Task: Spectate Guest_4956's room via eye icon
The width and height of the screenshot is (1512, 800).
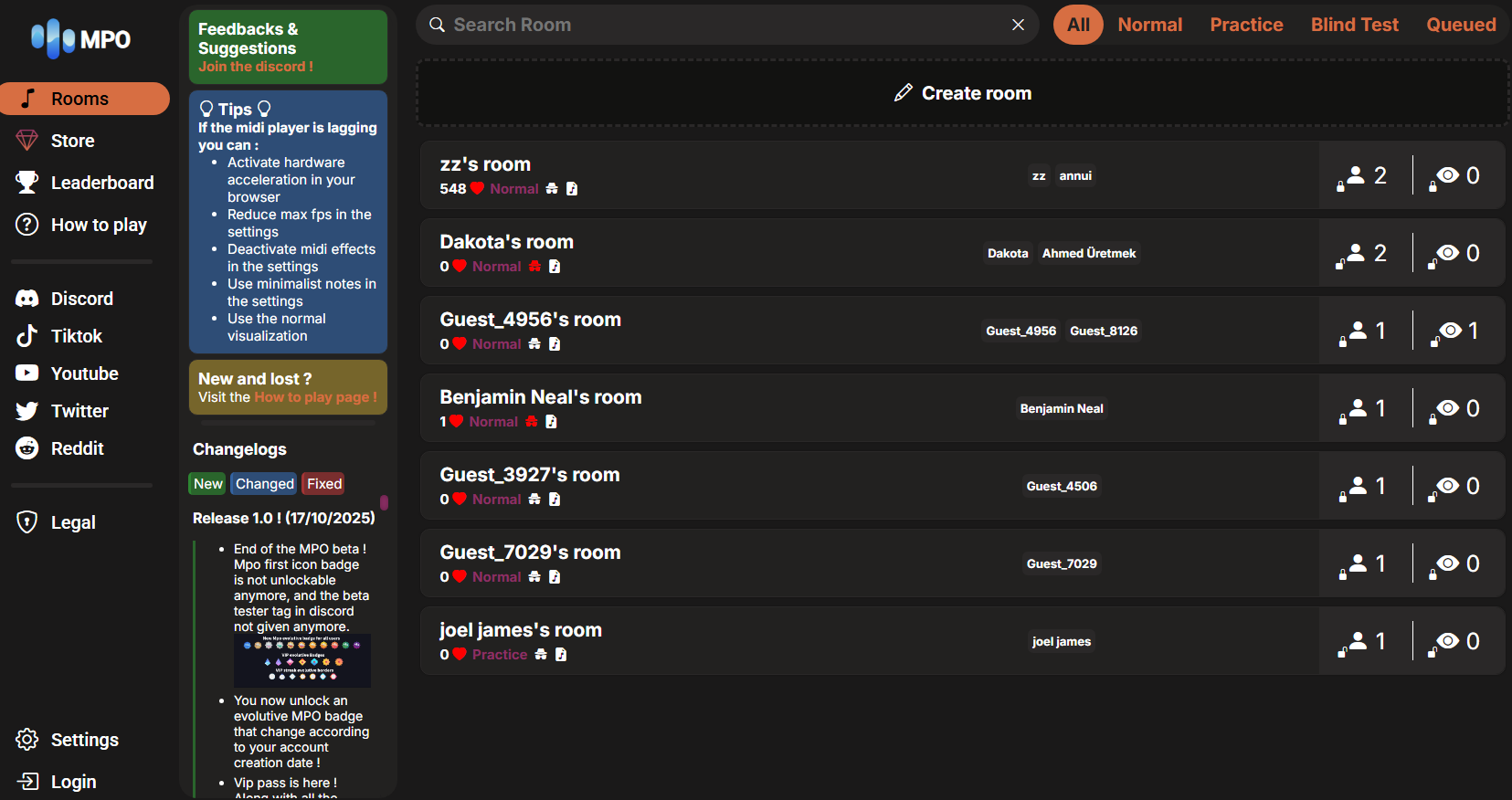Action: click(1449, 331)
